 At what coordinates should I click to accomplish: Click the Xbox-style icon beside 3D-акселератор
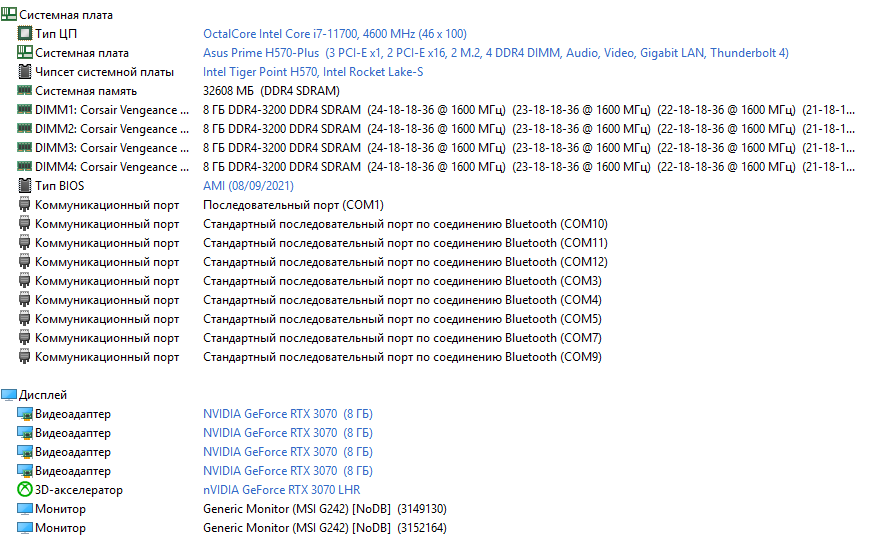tap(25, 490)
